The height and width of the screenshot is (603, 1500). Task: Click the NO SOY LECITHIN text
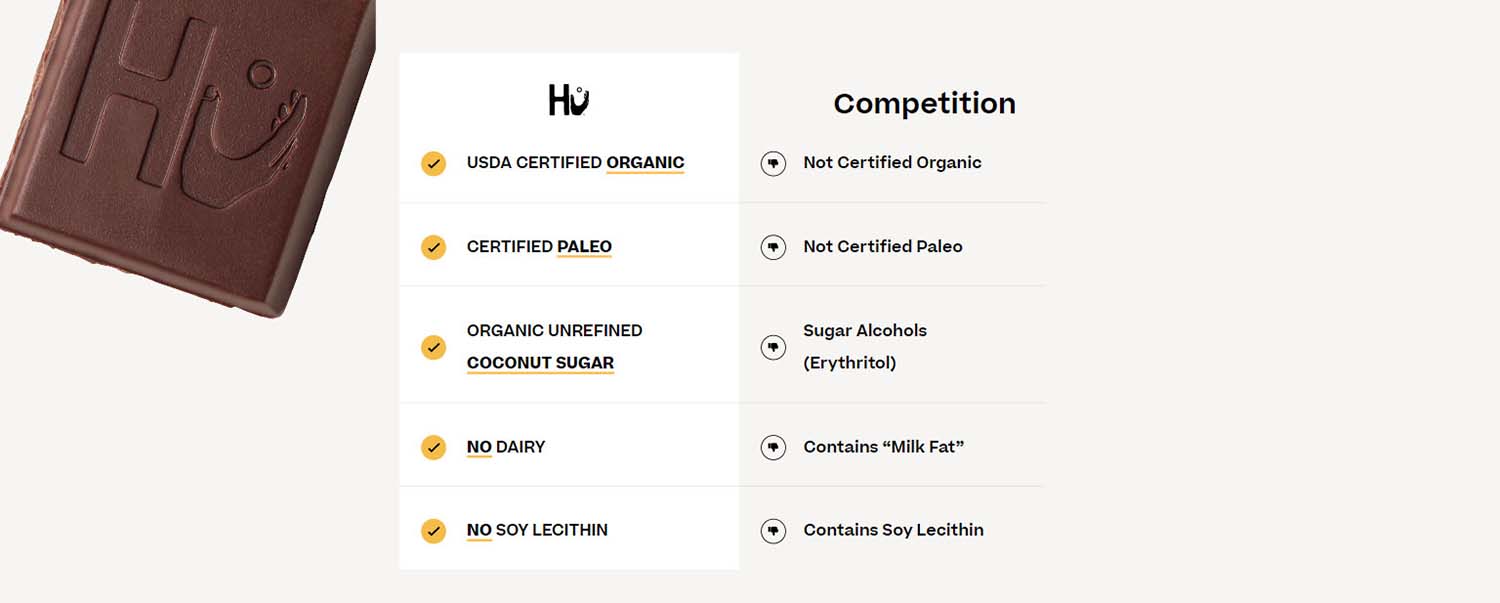[537, 530]
